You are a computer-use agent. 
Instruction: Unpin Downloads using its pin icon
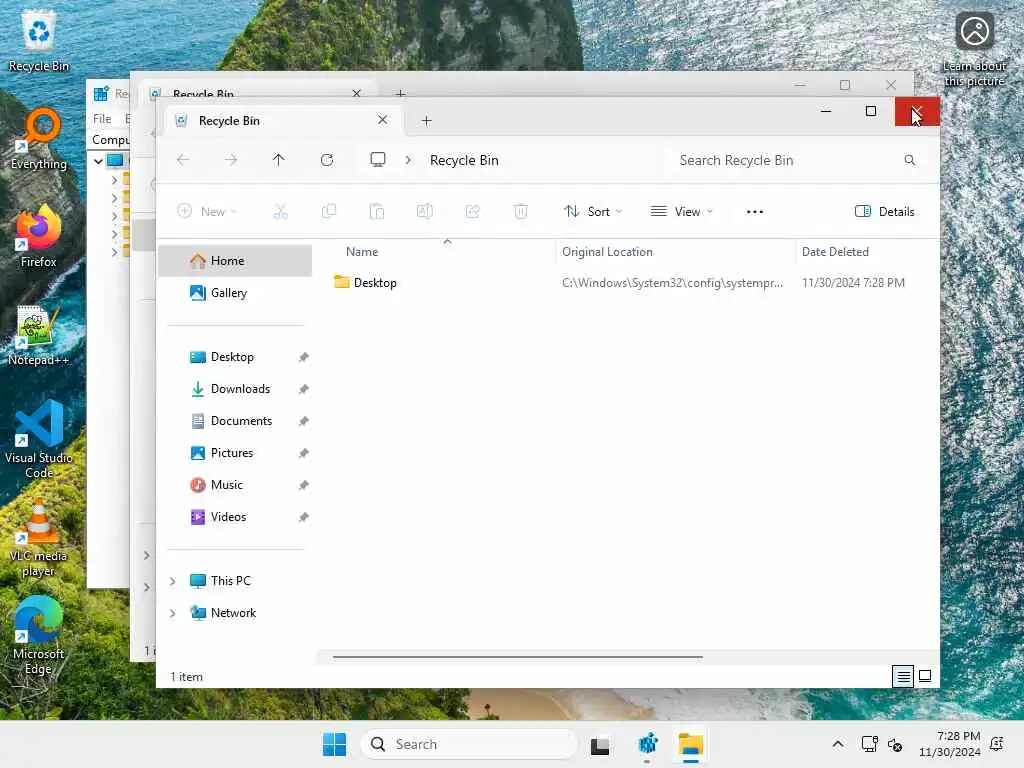(304, 389)
